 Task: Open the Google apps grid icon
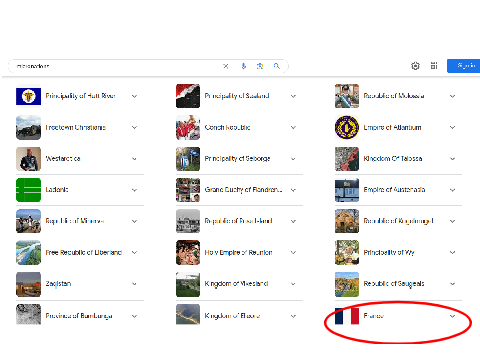(434, 66)
